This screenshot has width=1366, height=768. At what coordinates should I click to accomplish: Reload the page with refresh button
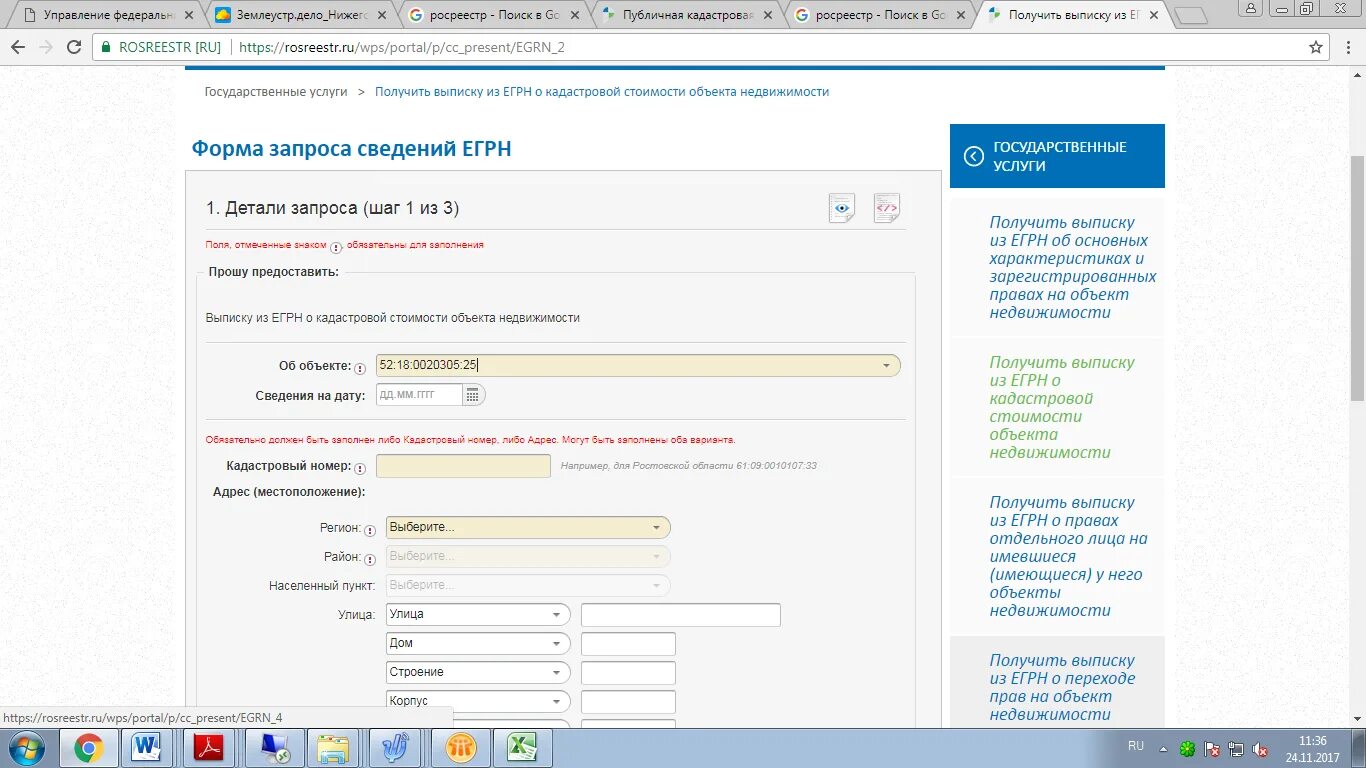(x=74, y=47)
